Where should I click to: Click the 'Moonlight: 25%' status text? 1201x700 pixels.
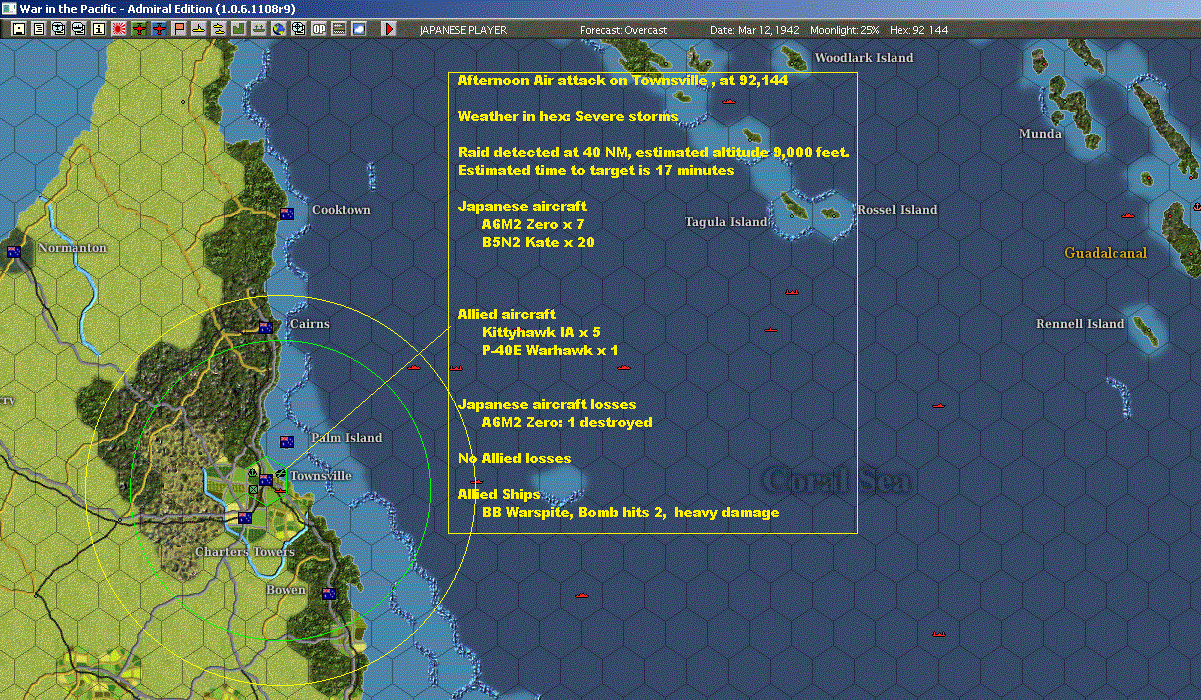pyautogui.click(x=847, y=30)
